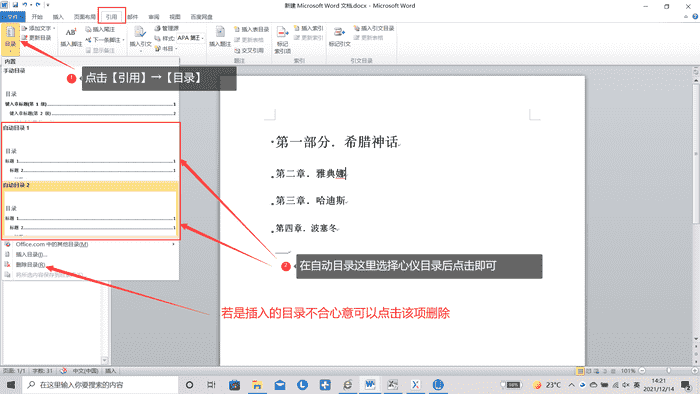This screenshot has height=394, width=700.
Task: Click the Save icon in quick access toolbar
Action: point(15,5)
